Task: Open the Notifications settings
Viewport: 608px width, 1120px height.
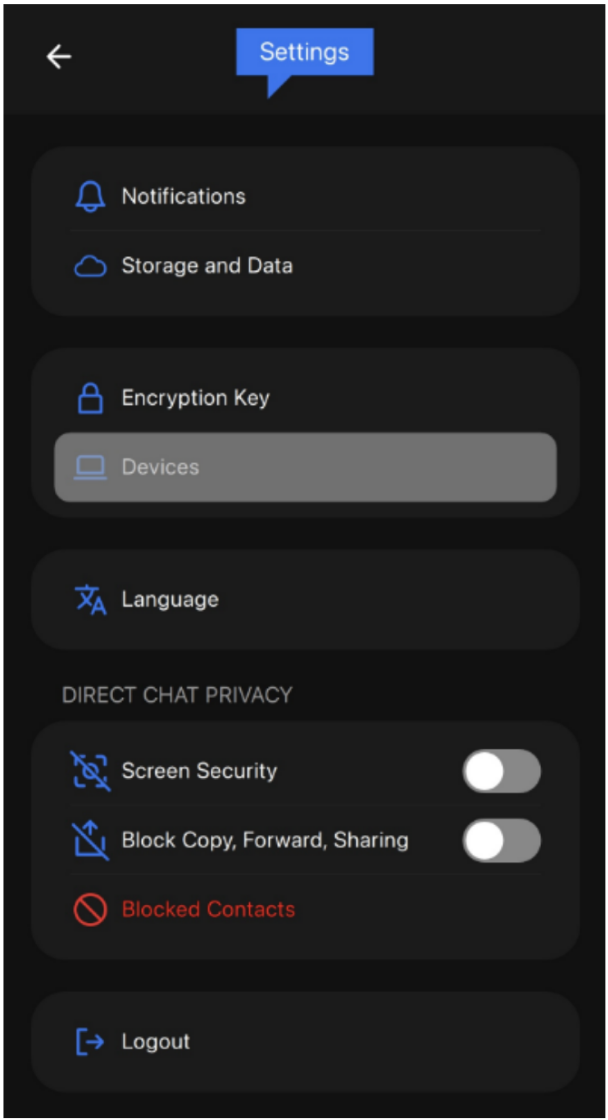Action: coord(305,196)
